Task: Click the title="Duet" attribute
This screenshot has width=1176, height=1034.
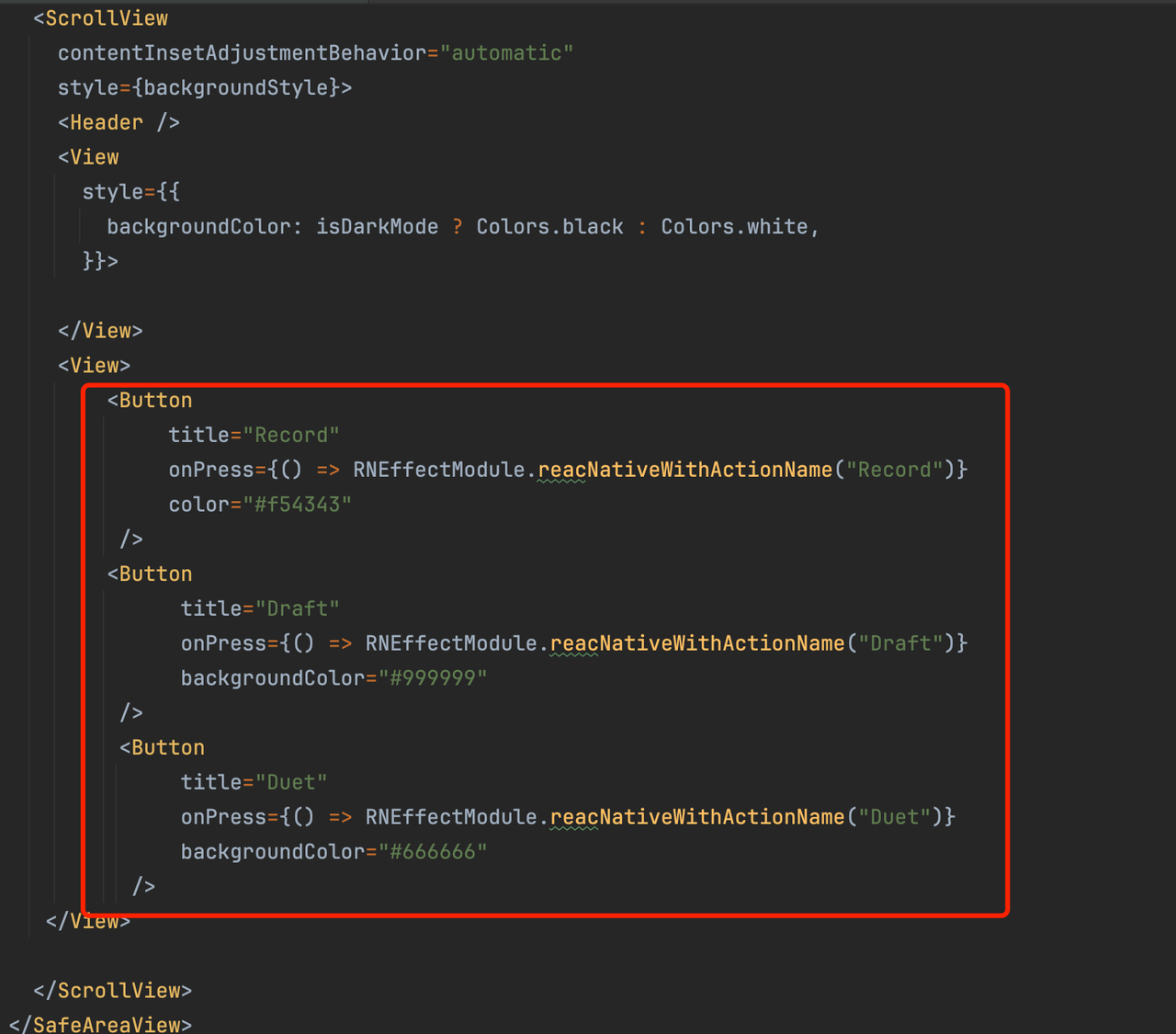Action: [254, 782]
